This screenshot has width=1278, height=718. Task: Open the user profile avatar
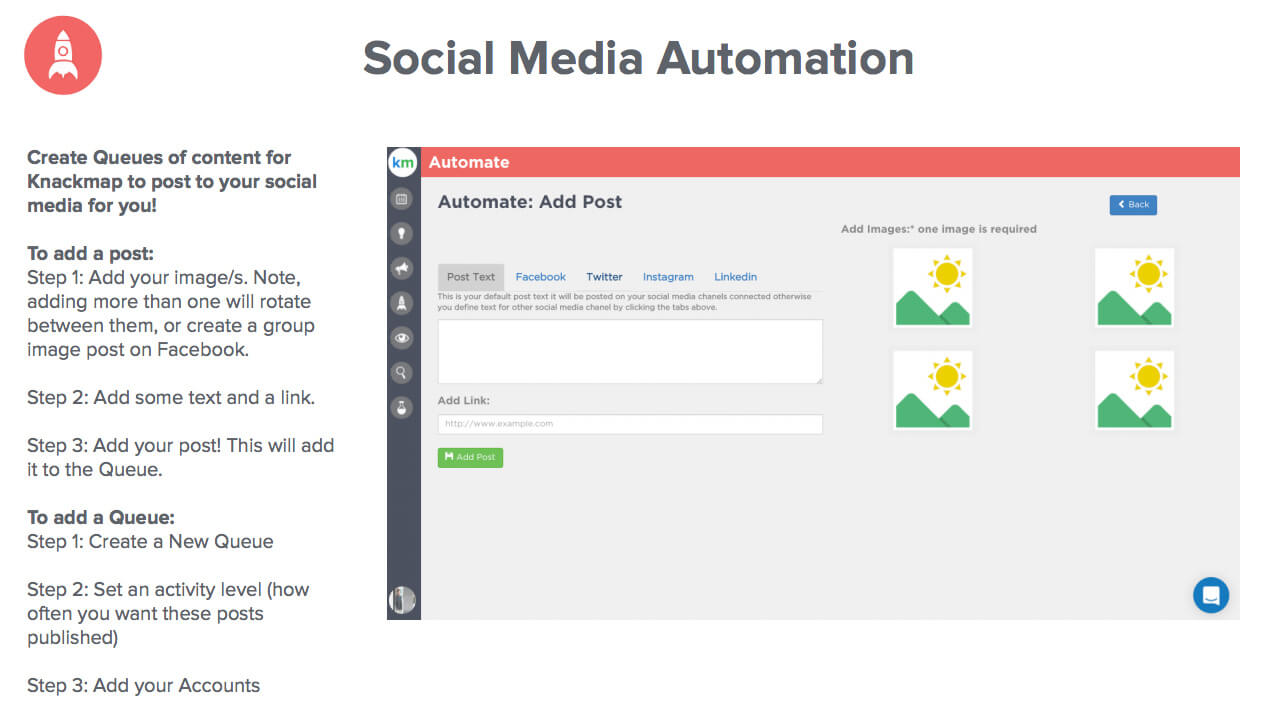pyautogui.click(x=402, y=600)
